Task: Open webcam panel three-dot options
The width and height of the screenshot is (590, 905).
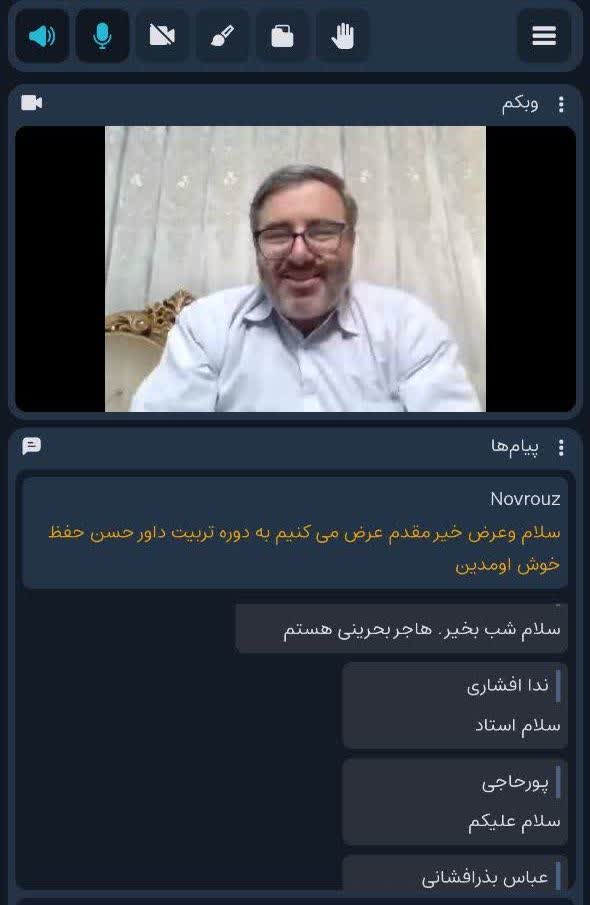Action: click(x=561, y=104)
